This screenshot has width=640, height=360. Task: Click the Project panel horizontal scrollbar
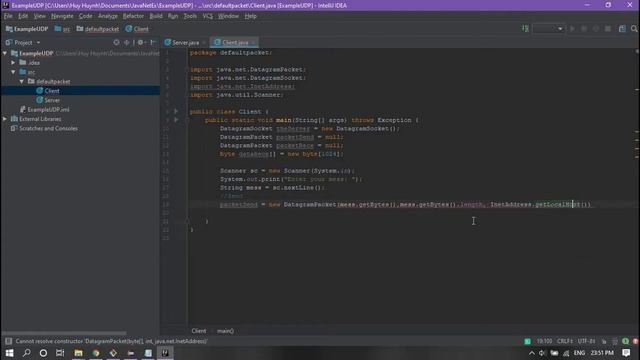coord(65,333)
